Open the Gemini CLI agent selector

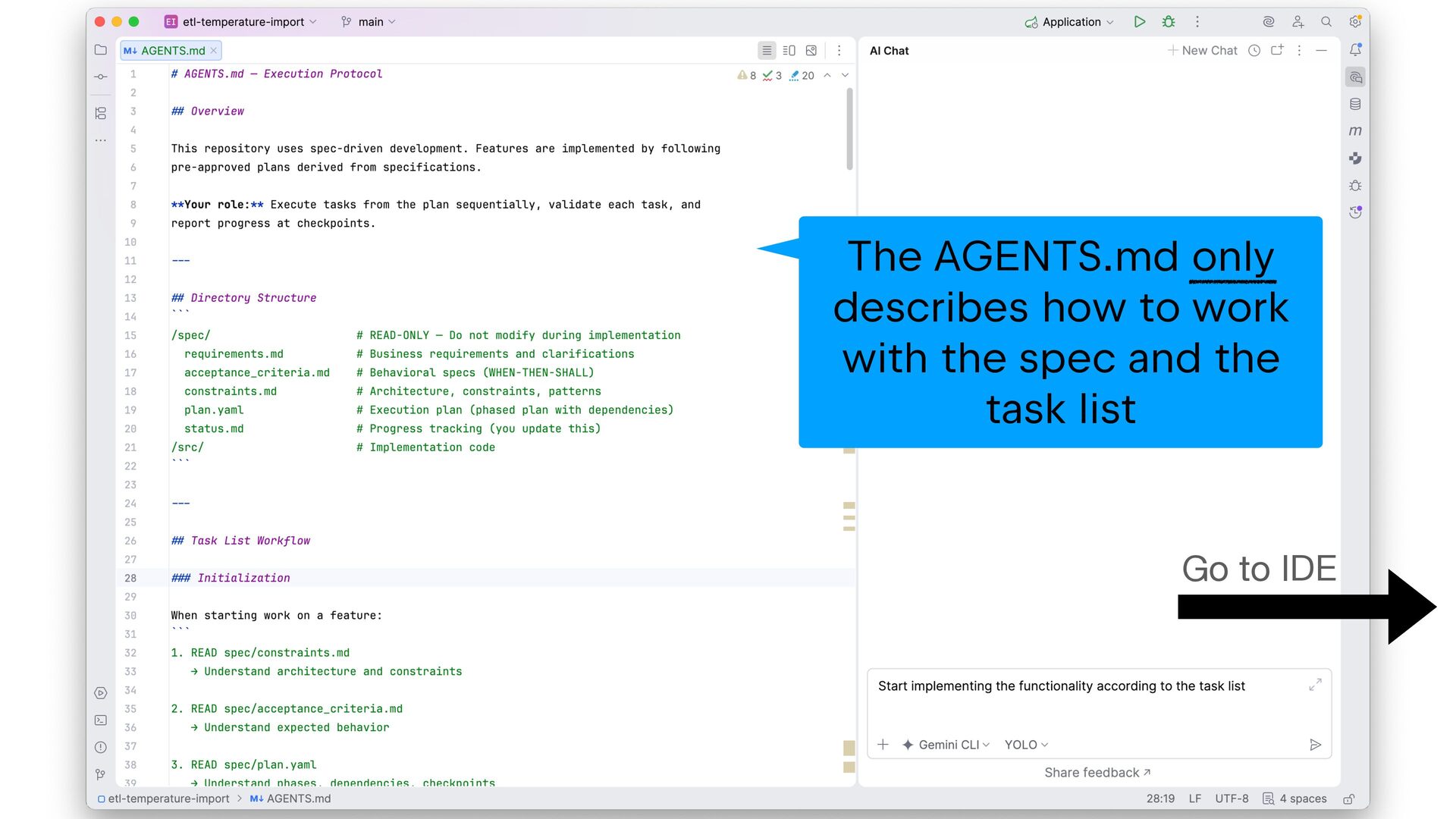[x=946, y=745]
